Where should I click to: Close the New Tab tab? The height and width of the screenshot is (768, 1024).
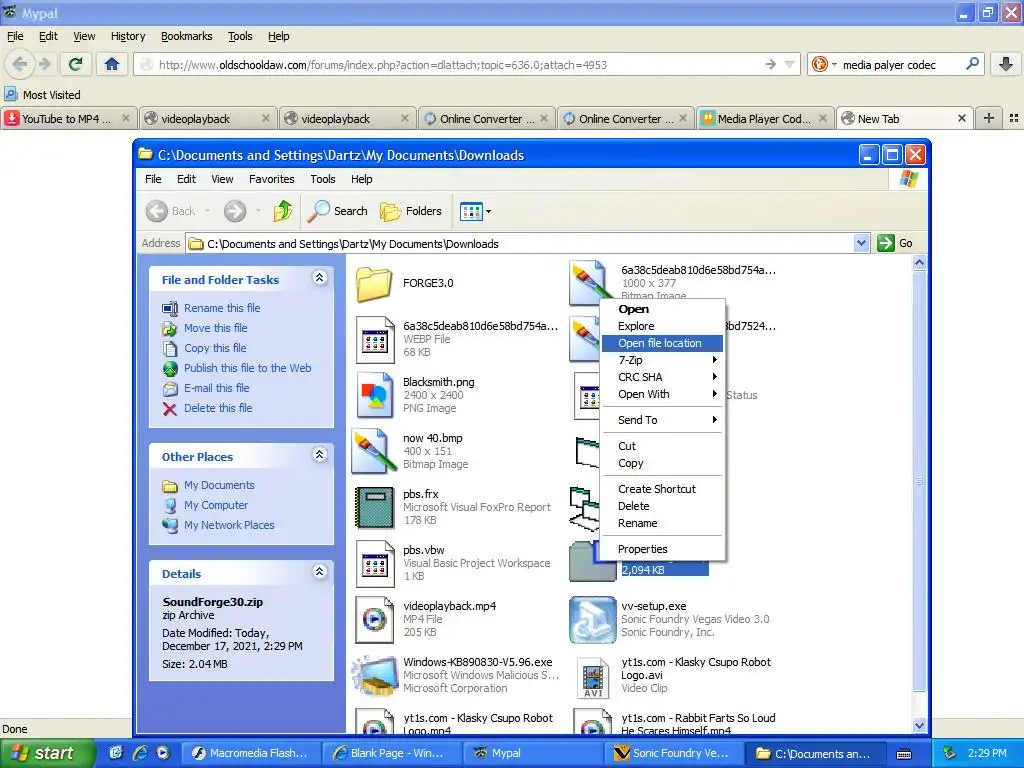961,118
